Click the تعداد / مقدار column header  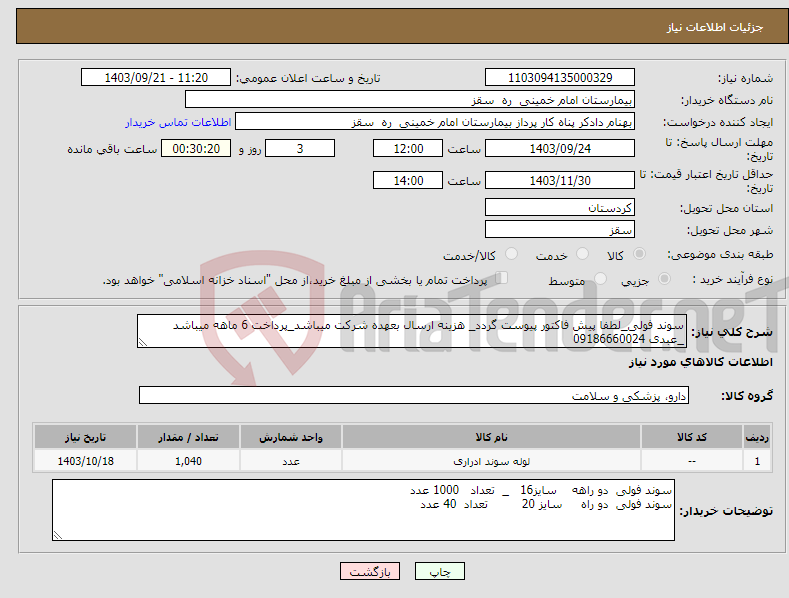pyautogui.click(x=188, y=437)
